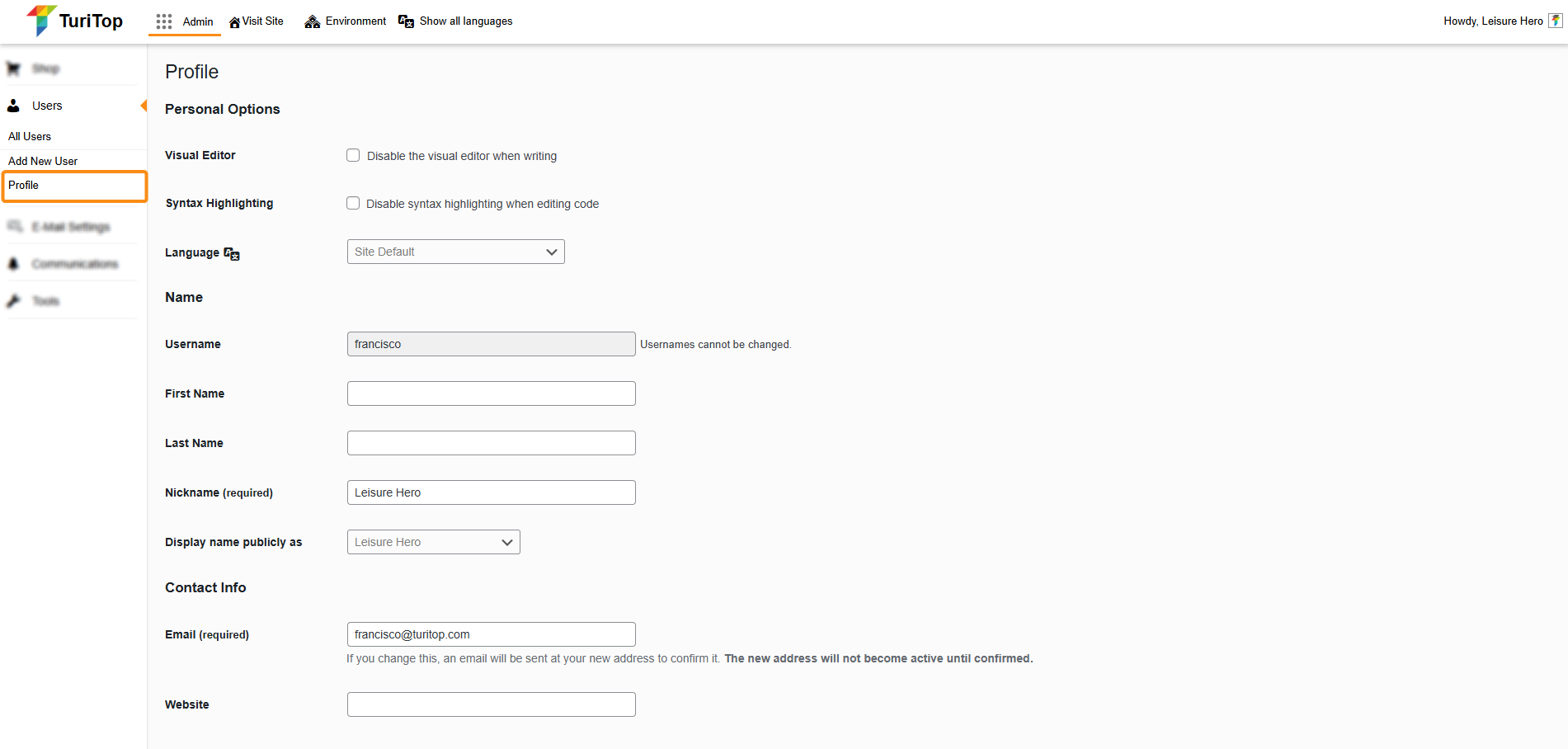Open All Users in the sidebar

coord(30,136)
